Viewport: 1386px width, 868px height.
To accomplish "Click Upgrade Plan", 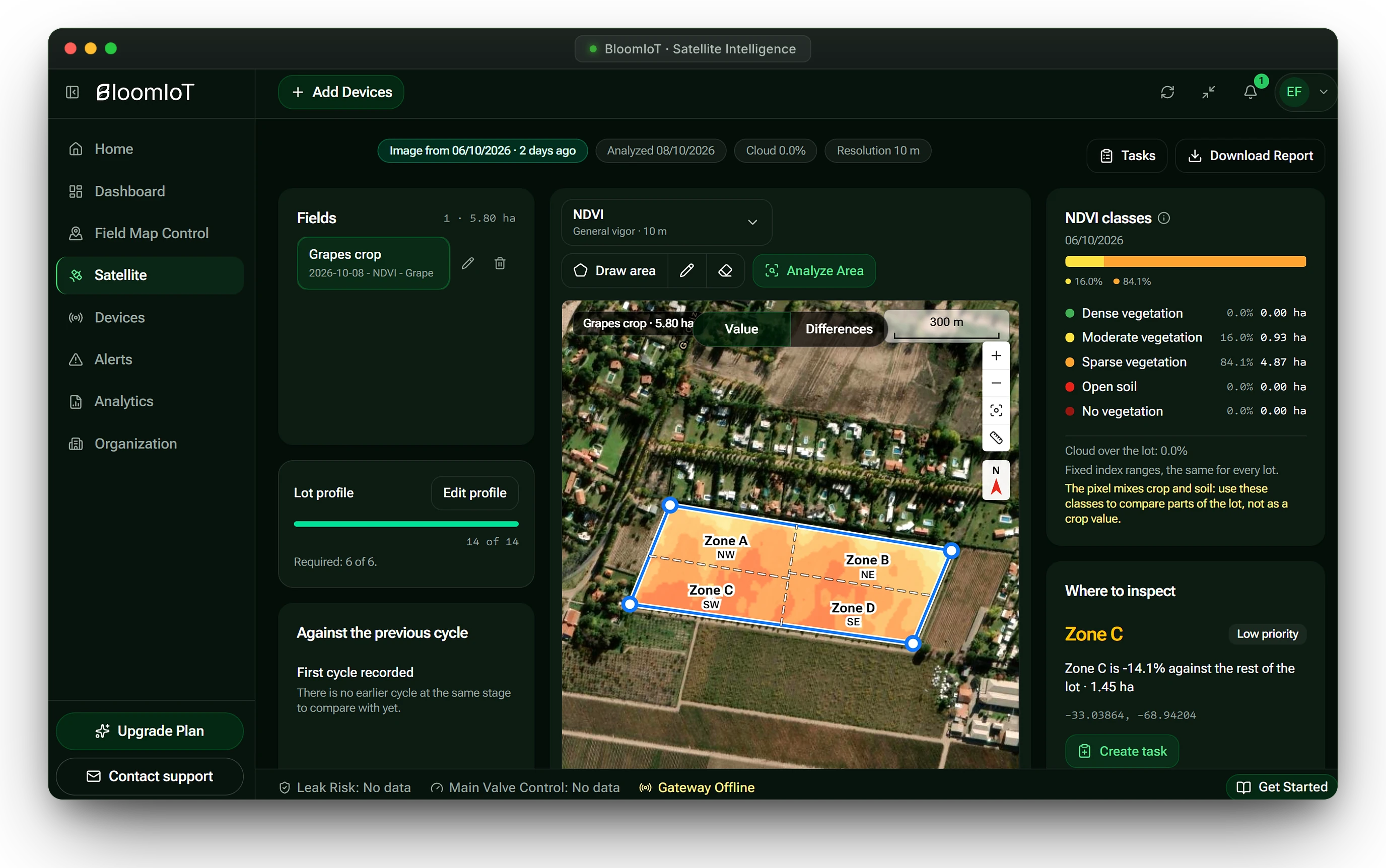I will click(150, 731).
